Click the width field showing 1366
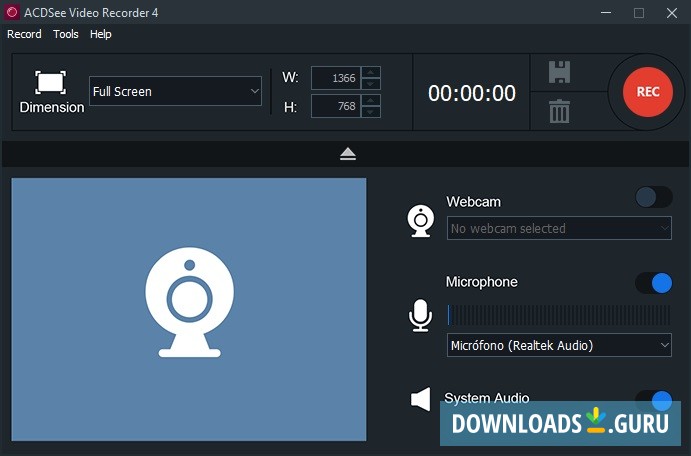Image resolution: width=691 pixels, height=456 pixels. [336, 78]
